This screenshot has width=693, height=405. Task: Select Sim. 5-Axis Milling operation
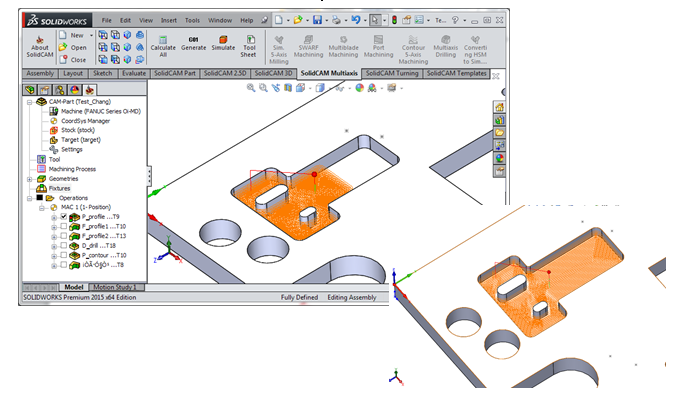pyautogui.click(x=279, y=50)
